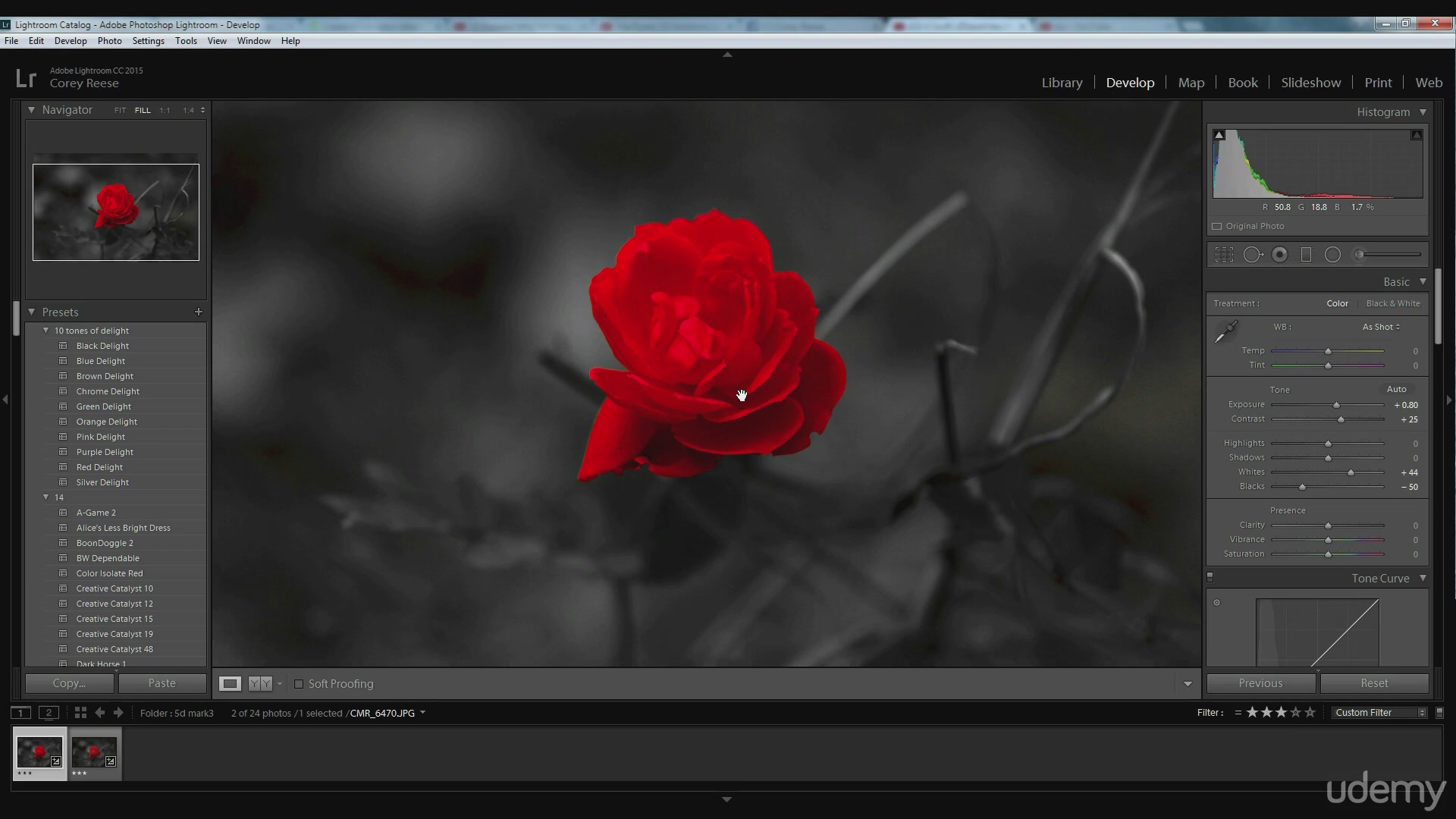Switch to the Library module
Screen dimensions: 1456x819
(x=1062, y=83)
